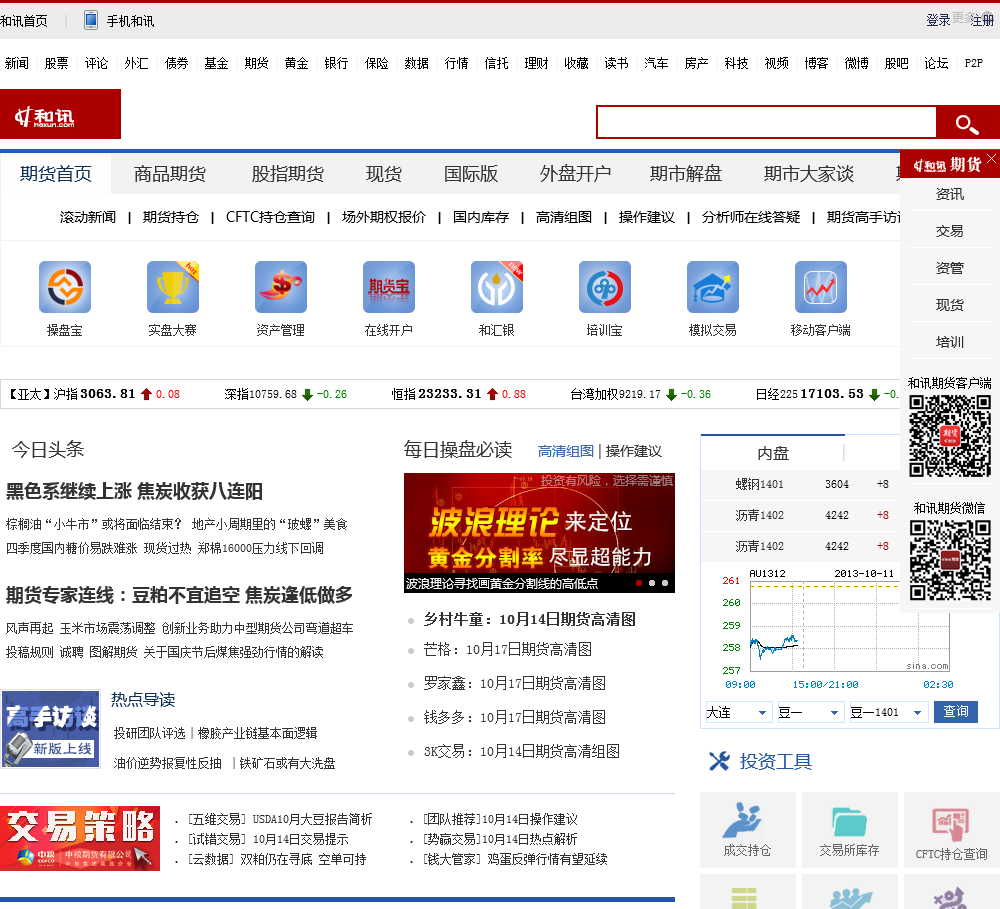Image resolution: width=1000 pixels, height=909 pixels.
Task: Open the 模拟交易 icon
Action: [x=713, y=288]
